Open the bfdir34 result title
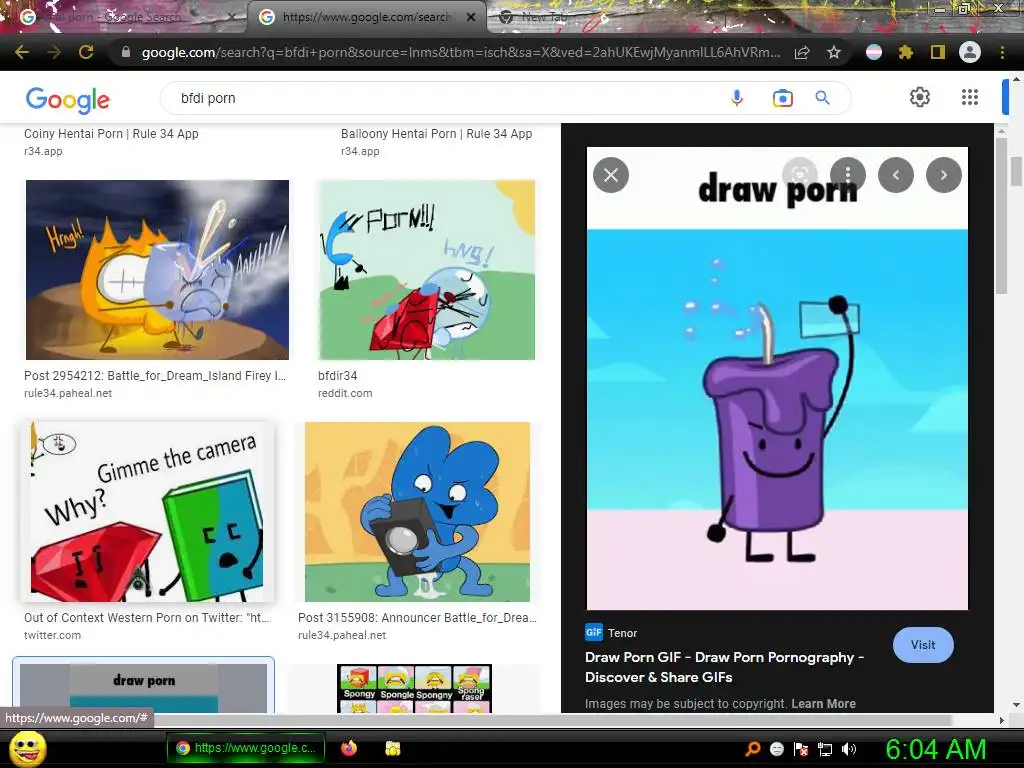The image size is (1024, 768). pos(338,376)
